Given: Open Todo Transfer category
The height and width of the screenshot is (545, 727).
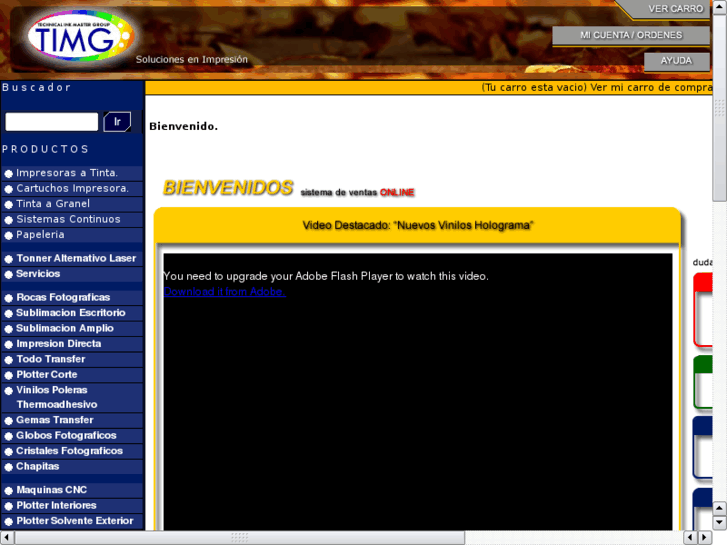Looking at the screenshot, I should 51,359.
